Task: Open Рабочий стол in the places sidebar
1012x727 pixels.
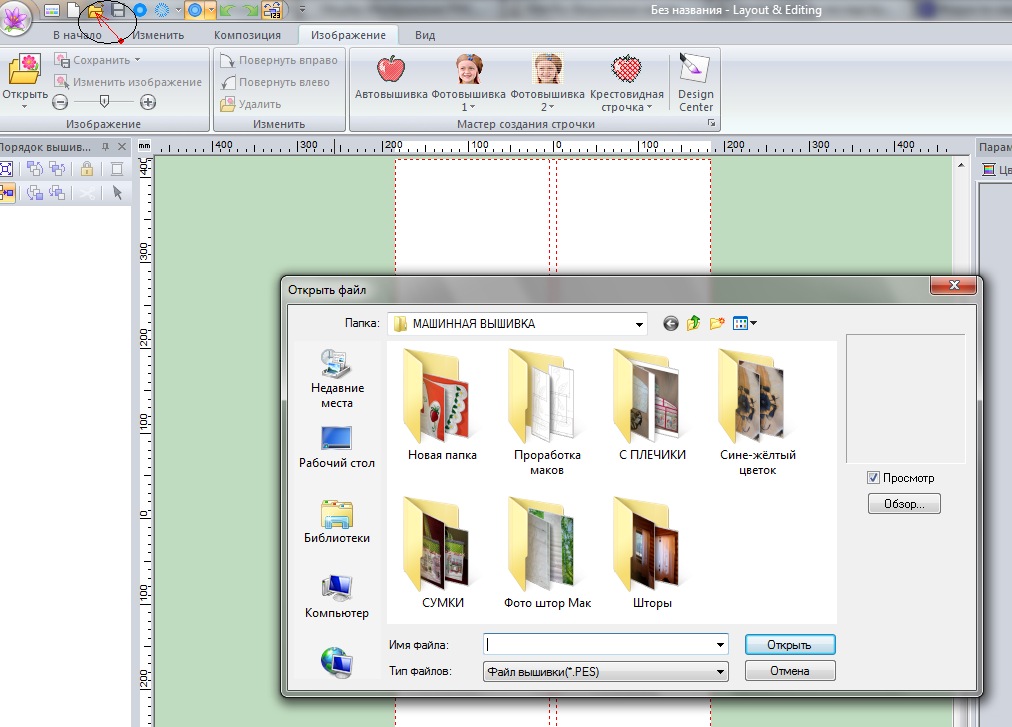Action: 337,446
